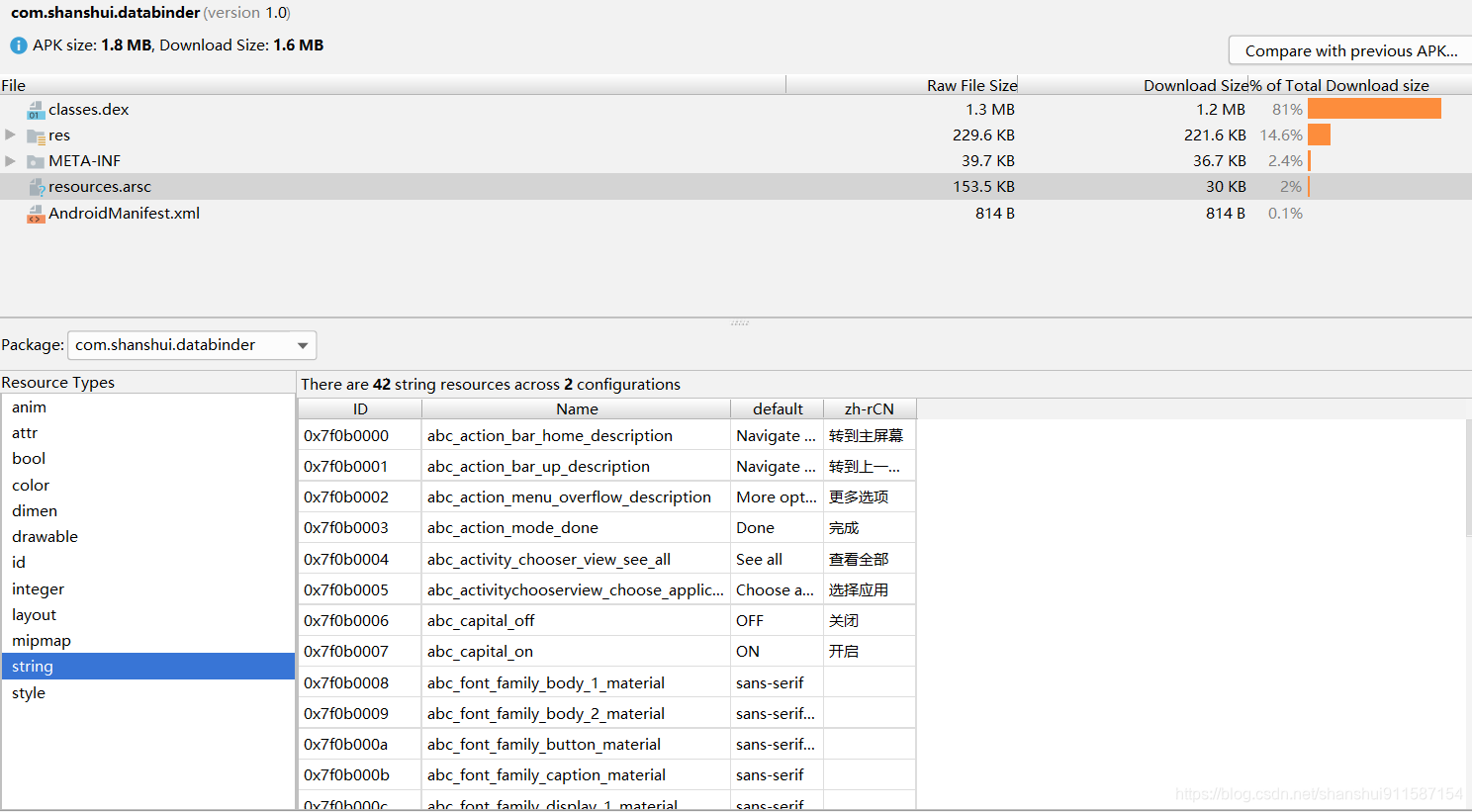Click the META-INF folder icon
The width and height of the screenshot is (1472, 812).
point(37,161)
